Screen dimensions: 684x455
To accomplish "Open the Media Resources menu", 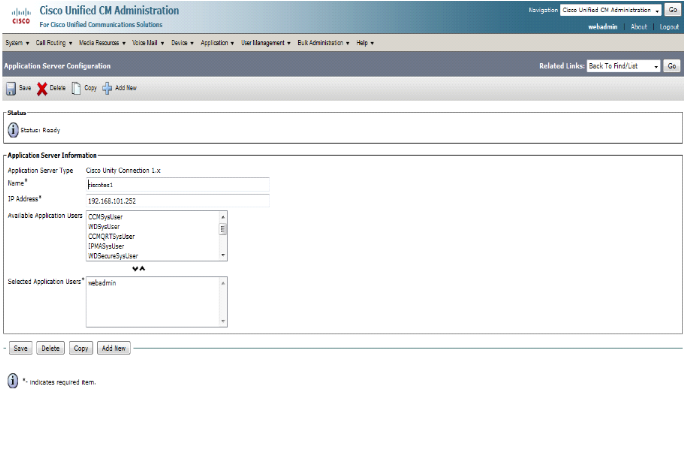I will (102, 43).
